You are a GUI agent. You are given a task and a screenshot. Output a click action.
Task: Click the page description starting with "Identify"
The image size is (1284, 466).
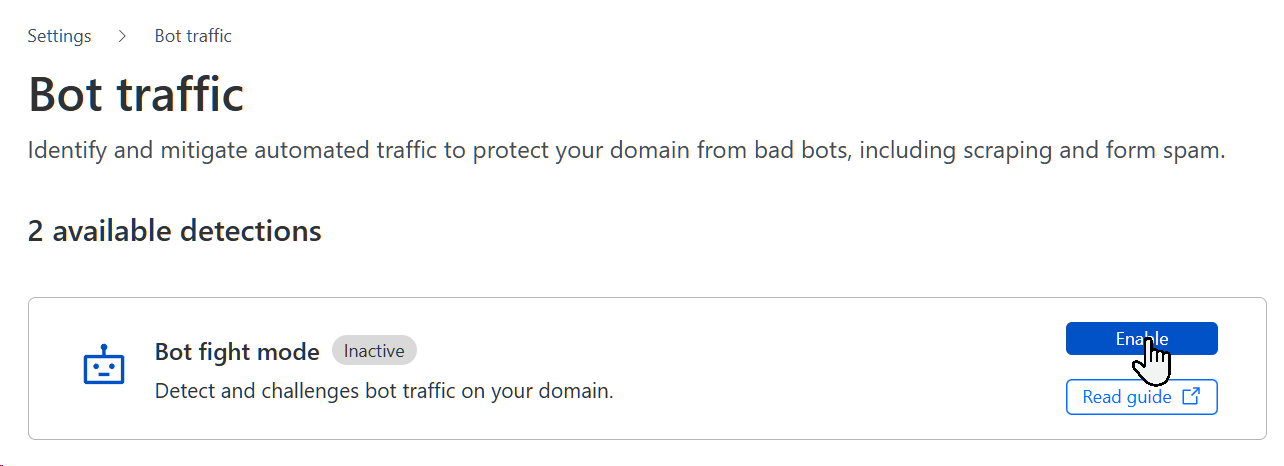pos(626,152)
